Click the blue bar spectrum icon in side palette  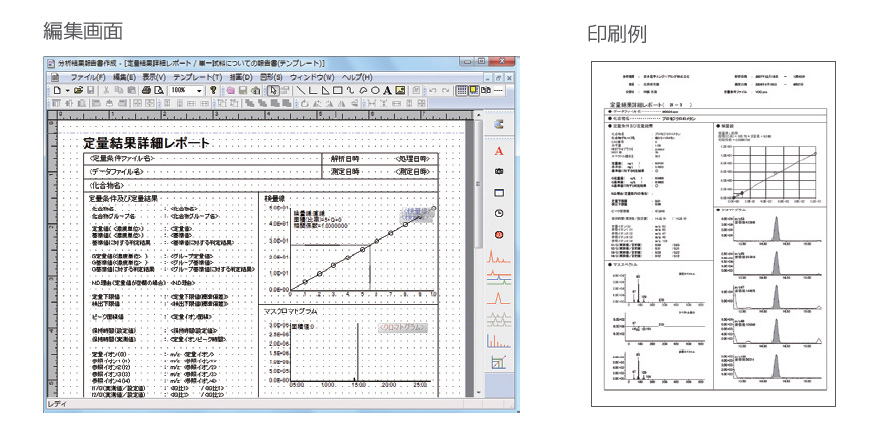click(x=498, y=362)
